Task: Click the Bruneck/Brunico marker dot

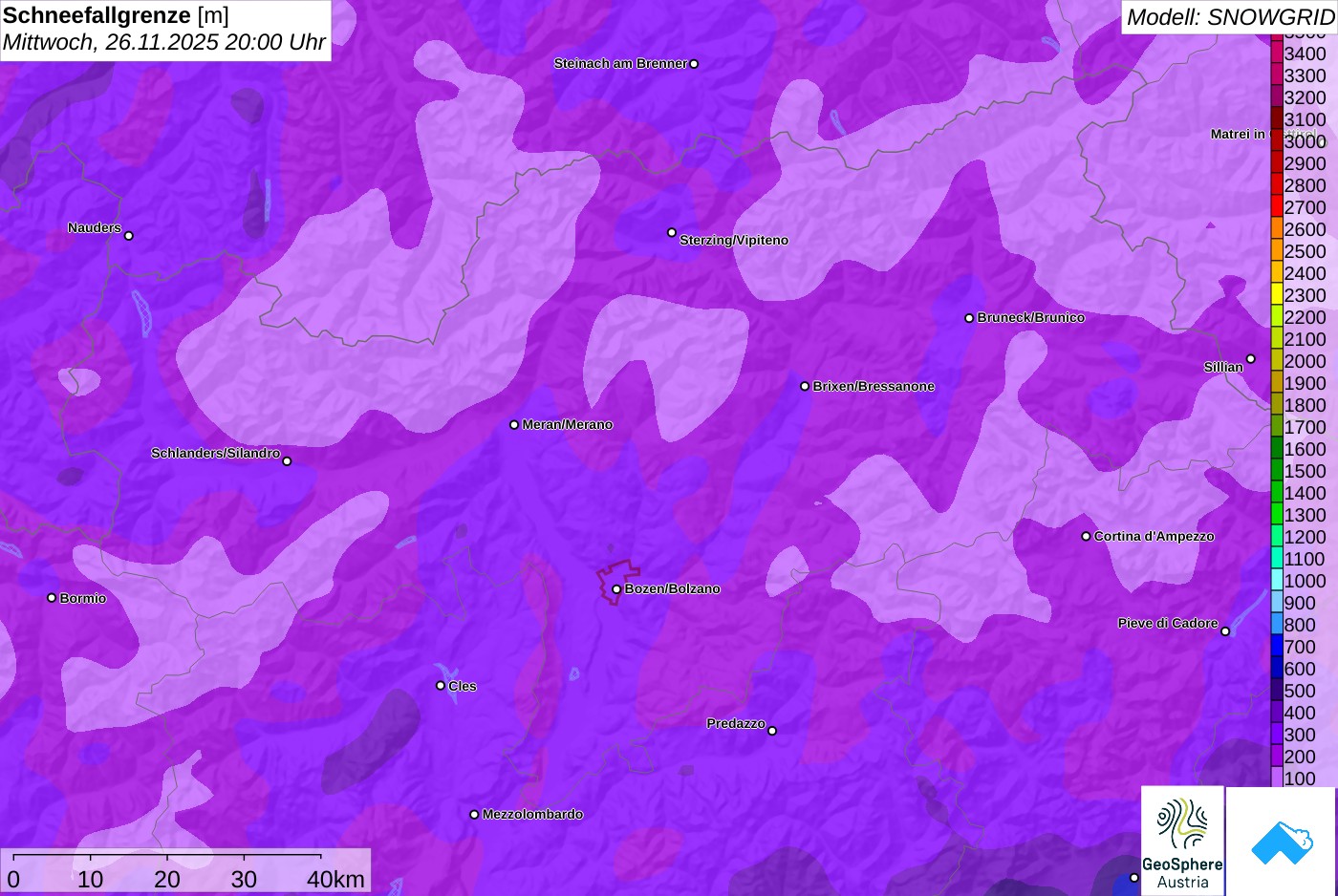Action: 969,318
